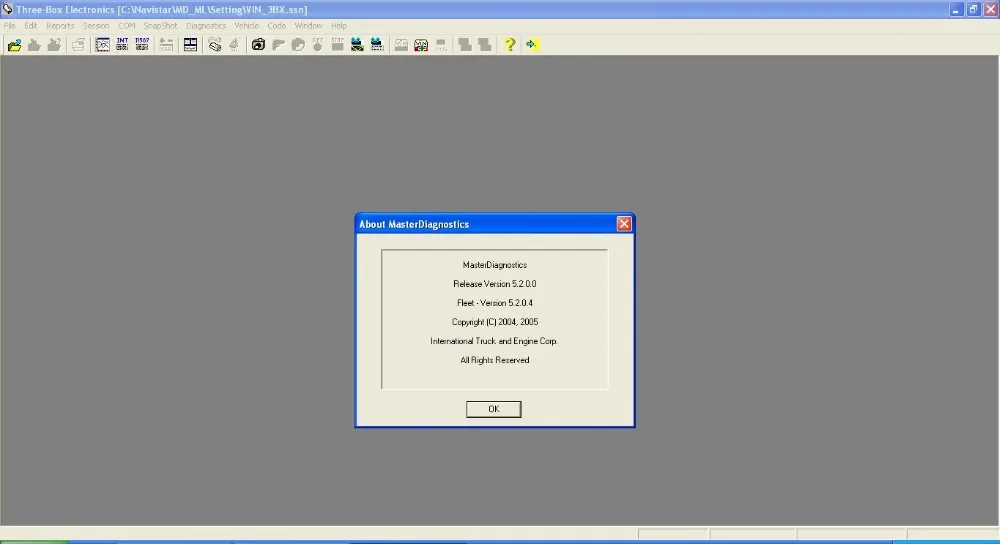Close the About MasterDiagnostics dialog
Screen dimensions: 1000x544
tap(624, 224)
